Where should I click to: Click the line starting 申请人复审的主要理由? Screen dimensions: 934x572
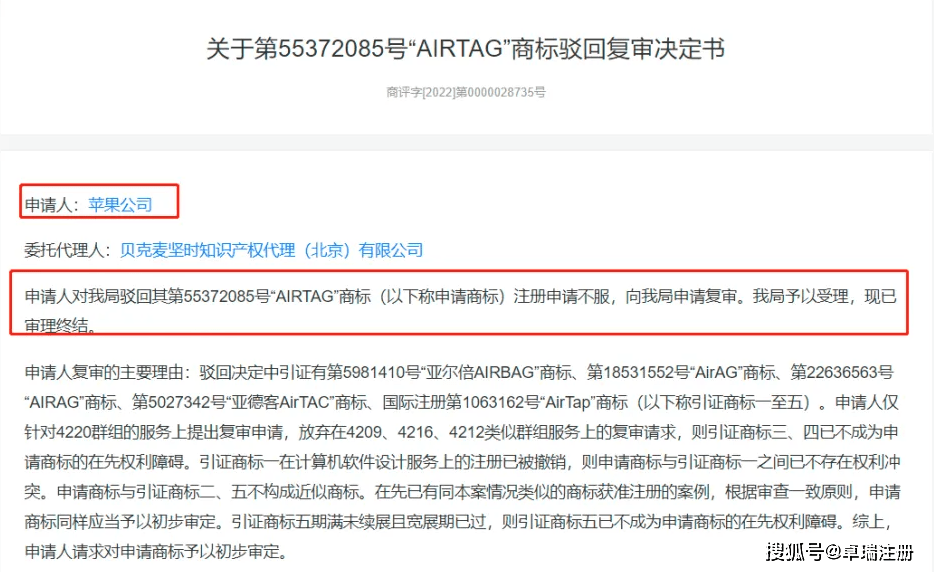pos(459,372)
